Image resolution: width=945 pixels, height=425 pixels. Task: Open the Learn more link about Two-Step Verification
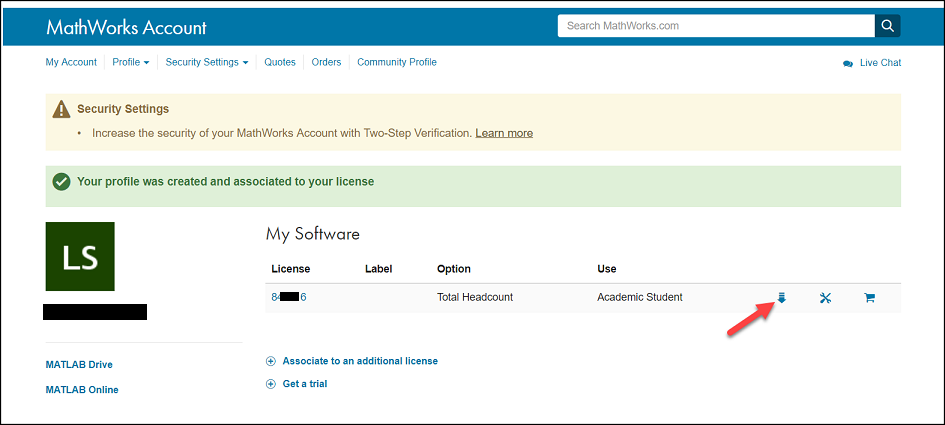pos(504,133)
